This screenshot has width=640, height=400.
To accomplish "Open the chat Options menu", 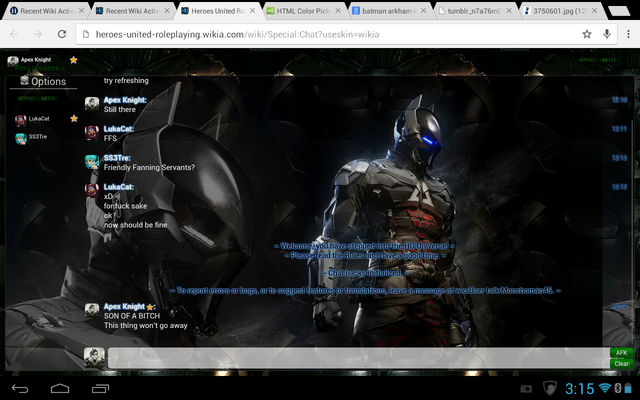I will point(43,81).
